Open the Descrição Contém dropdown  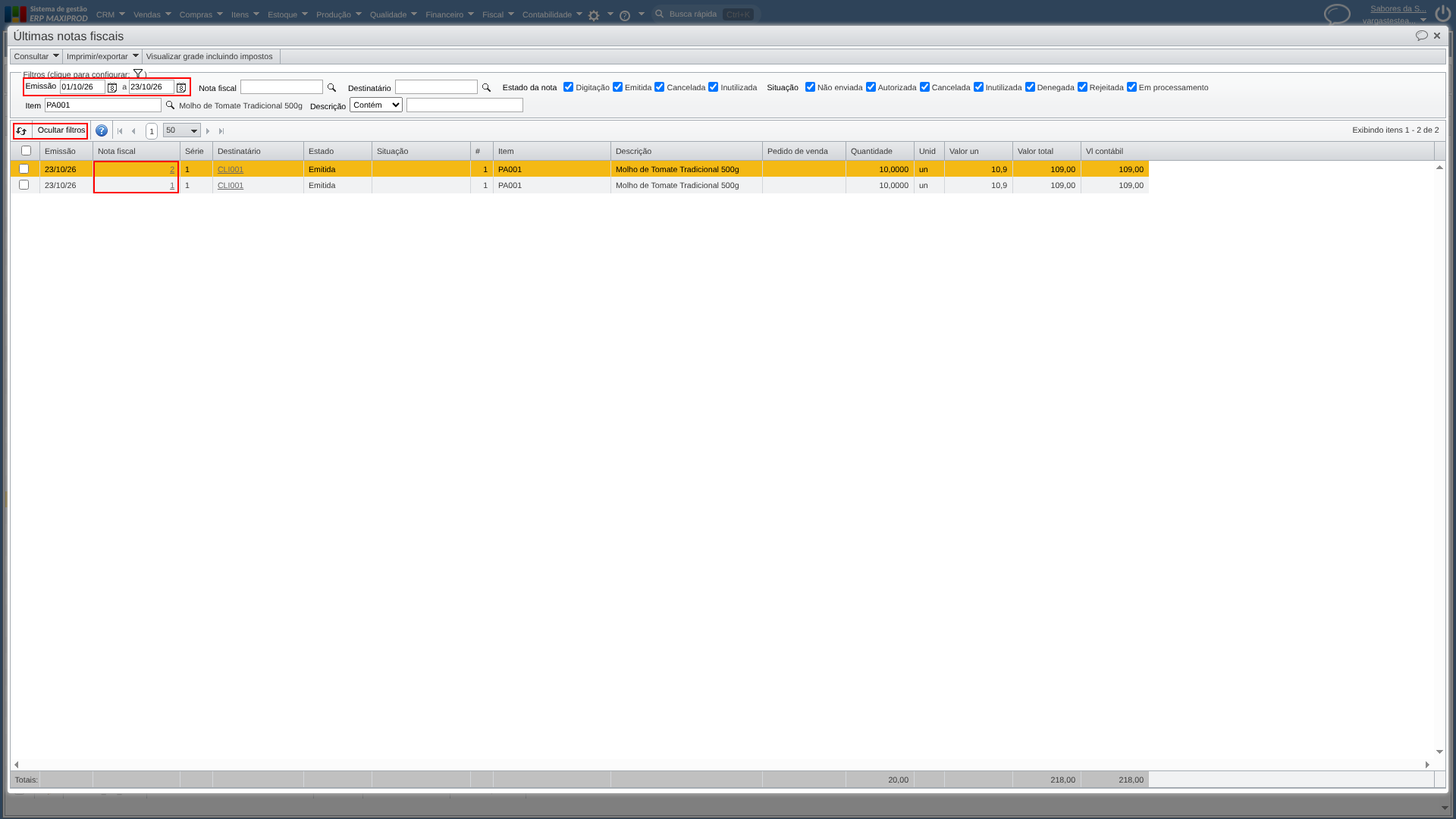(376, 105)
